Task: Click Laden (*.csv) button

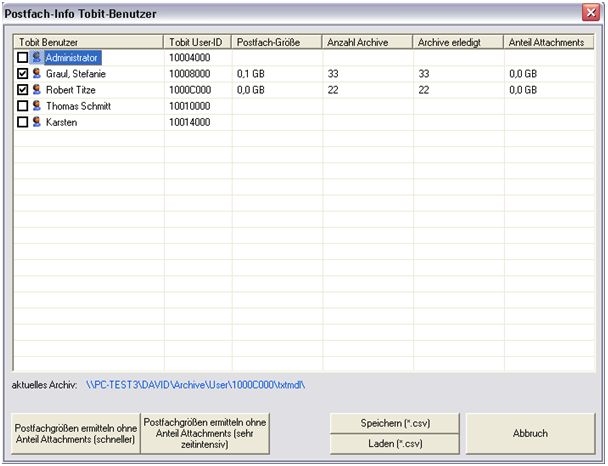Action: (x=395, y=444)
